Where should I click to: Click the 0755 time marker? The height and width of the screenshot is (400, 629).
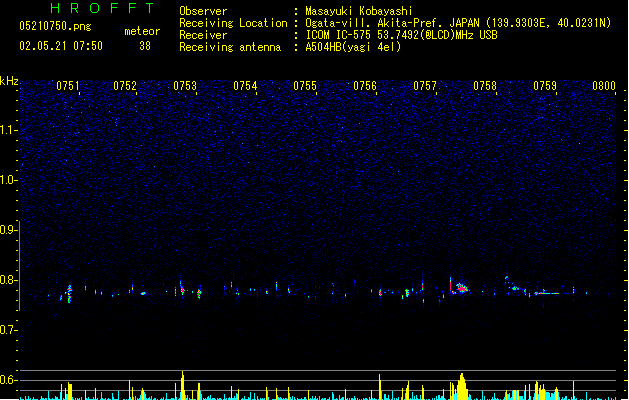point(305,86)
